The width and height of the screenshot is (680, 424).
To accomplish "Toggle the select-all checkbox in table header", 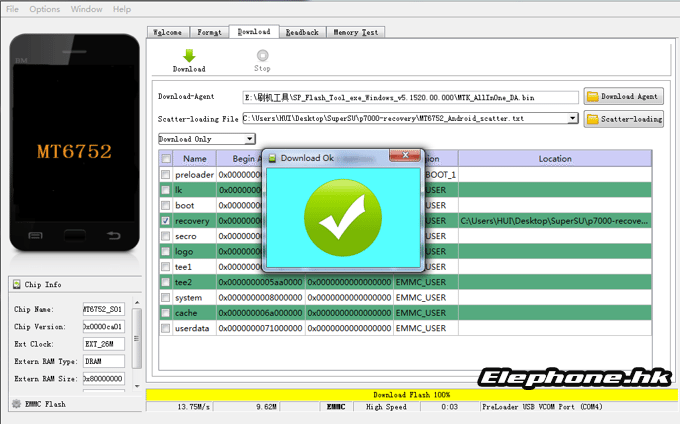I will point(166,159).
